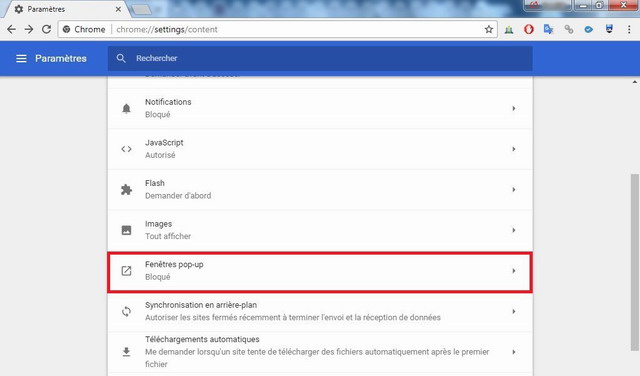Open the Chrome three-dot menu
The width and height of the screenshot is (640, 376).
(629, 29)
